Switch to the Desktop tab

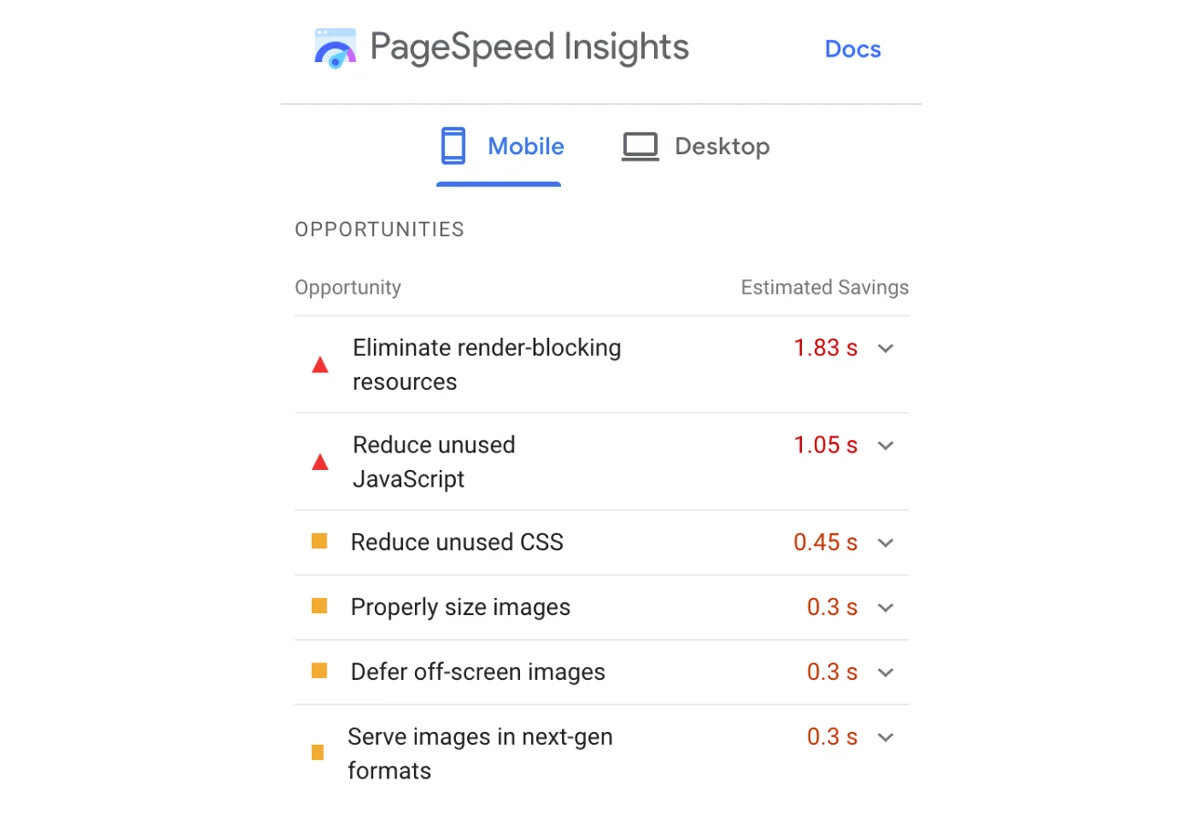coord(721,146)
